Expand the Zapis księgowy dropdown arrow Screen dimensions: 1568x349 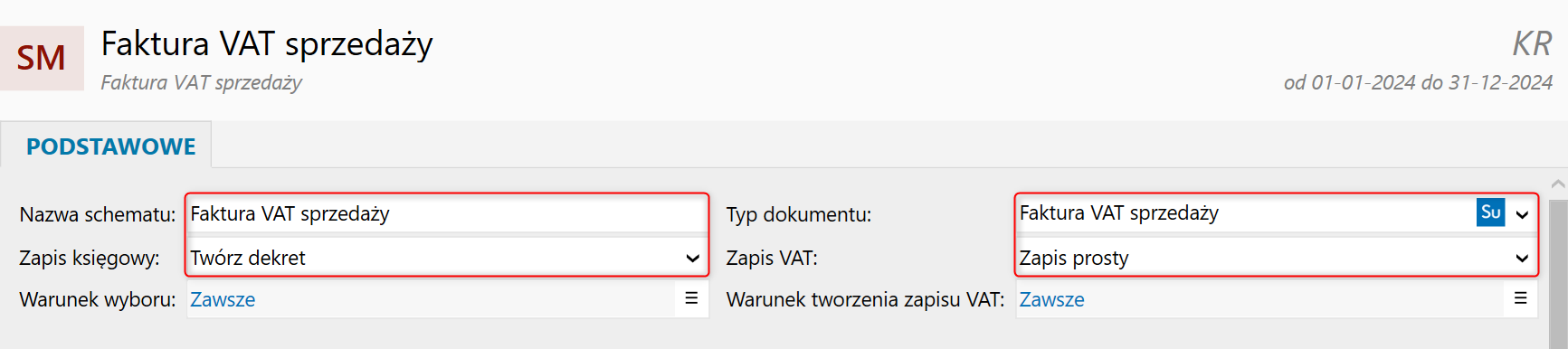pos(692,259)
